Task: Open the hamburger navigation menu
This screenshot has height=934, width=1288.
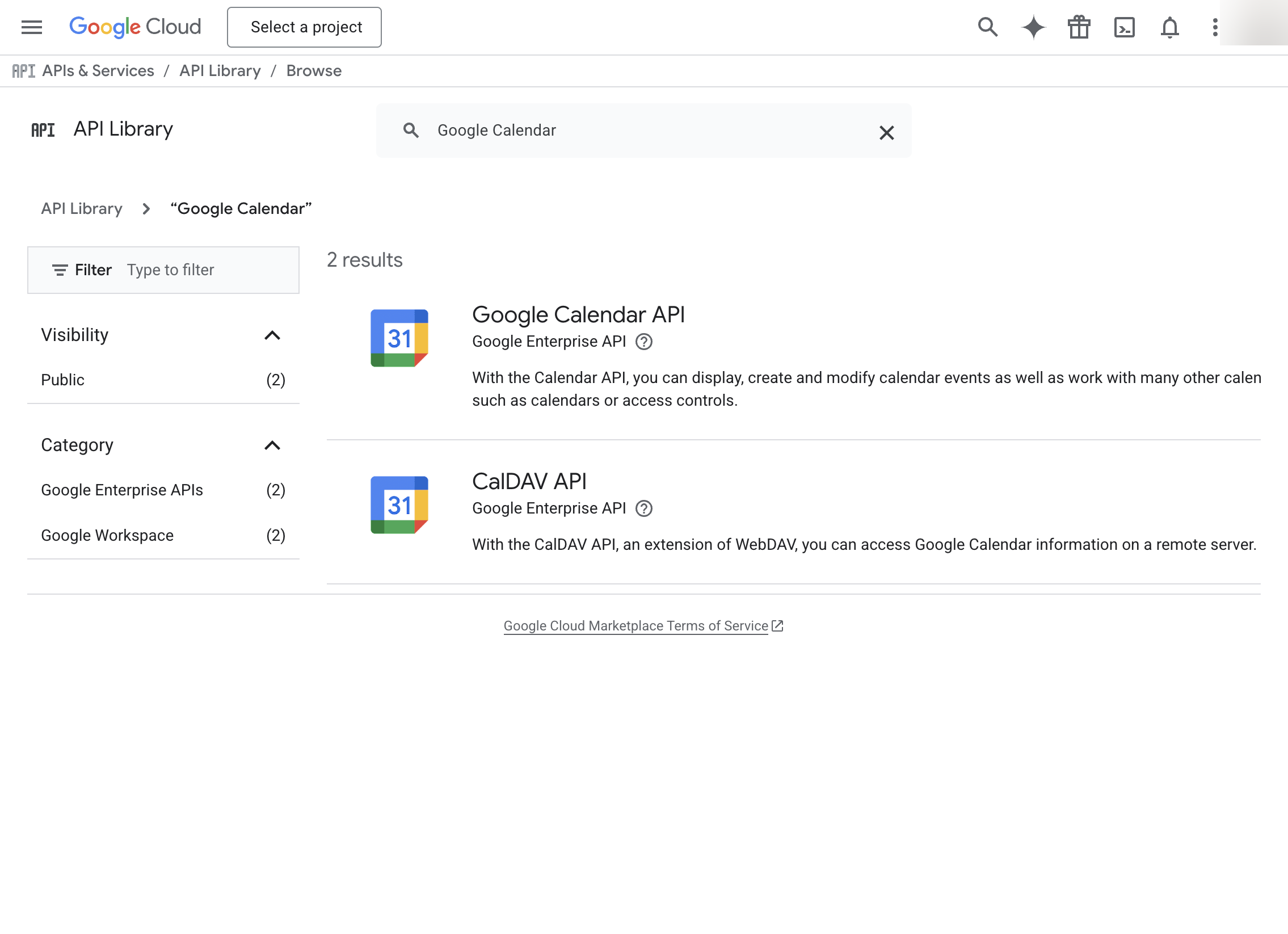Action: tap(32, 27)
